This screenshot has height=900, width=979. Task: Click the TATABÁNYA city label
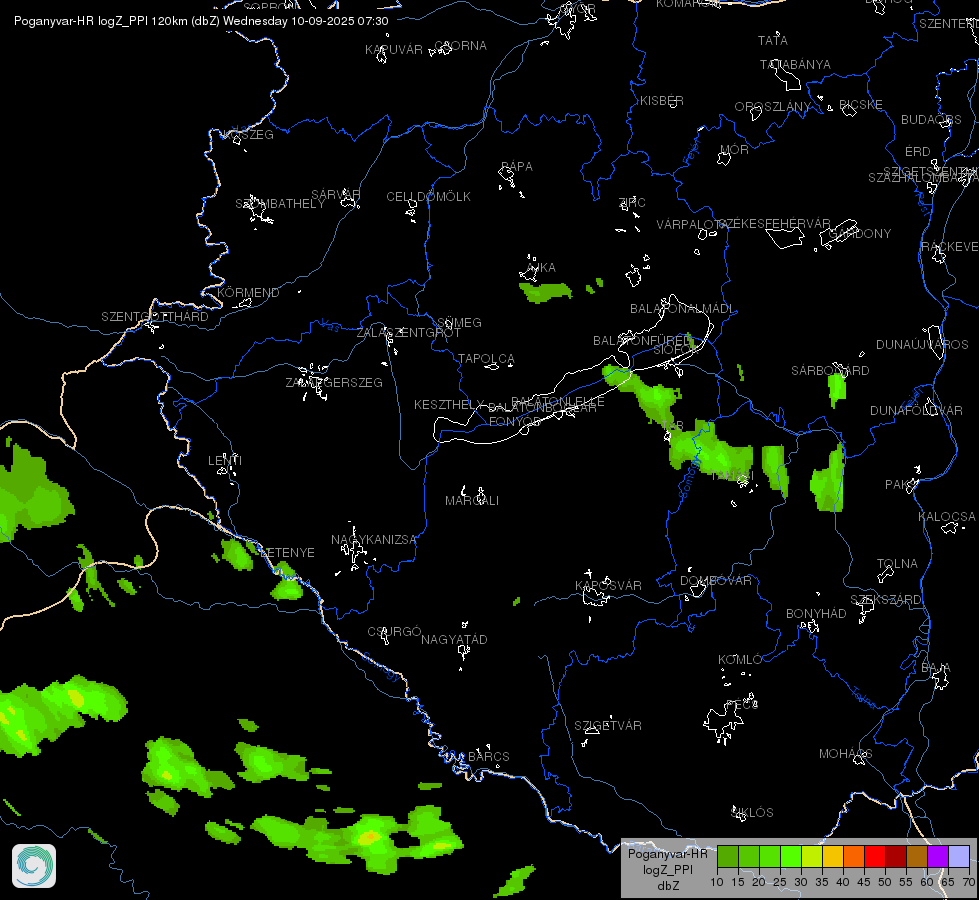pos(795,65)
